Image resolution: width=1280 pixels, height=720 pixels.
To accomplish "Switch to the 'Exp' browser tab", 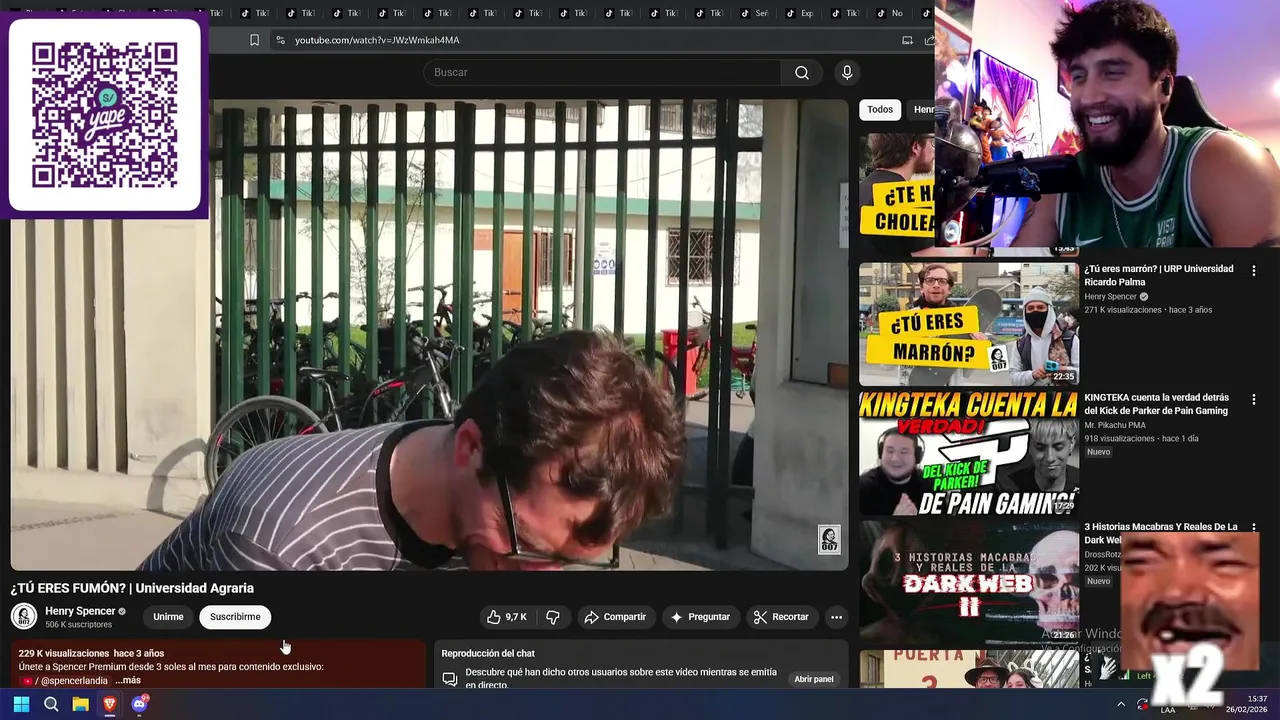I will 799,13.
